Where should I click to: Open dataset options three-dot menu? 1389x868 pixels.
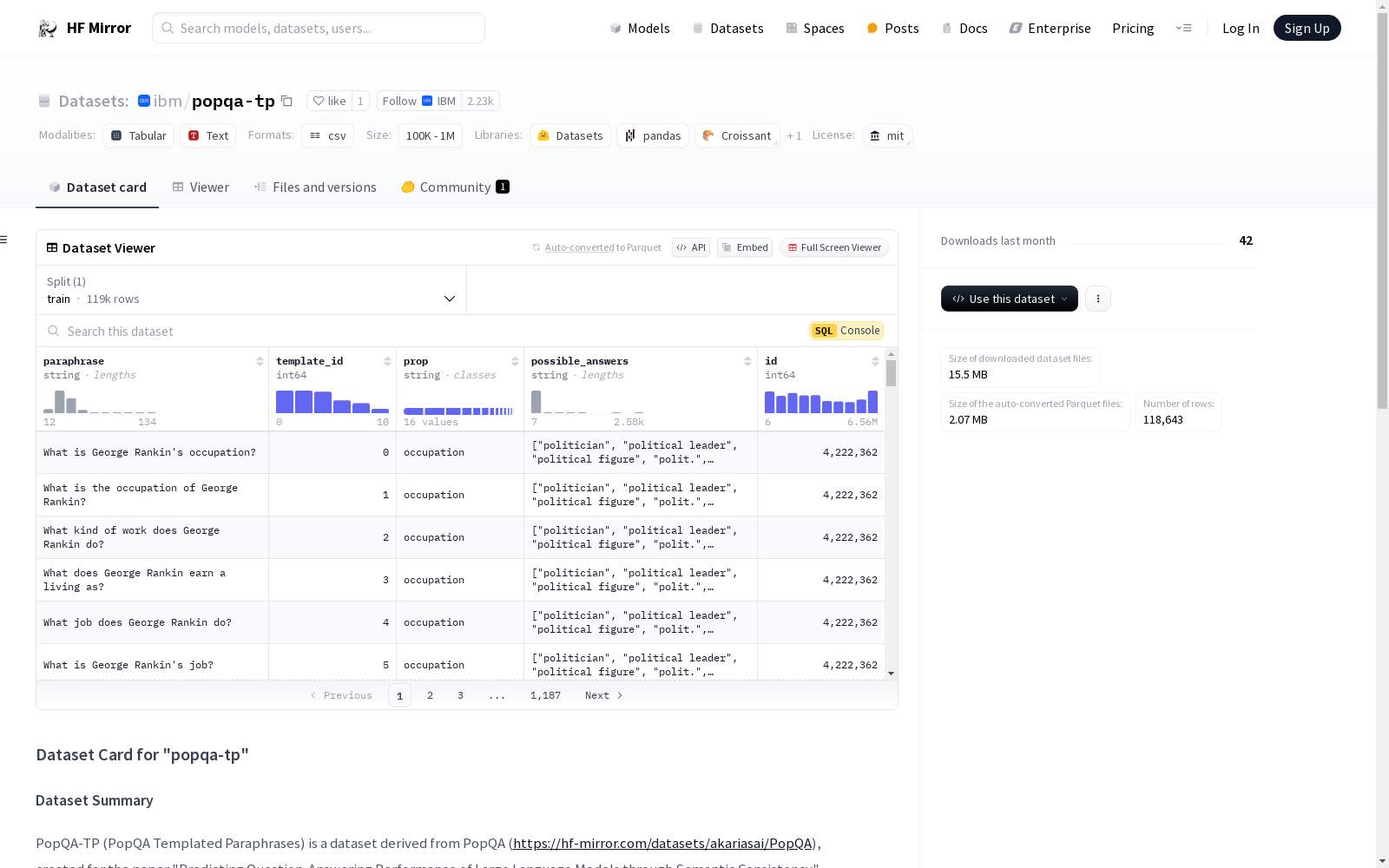tap(1098, 299)
